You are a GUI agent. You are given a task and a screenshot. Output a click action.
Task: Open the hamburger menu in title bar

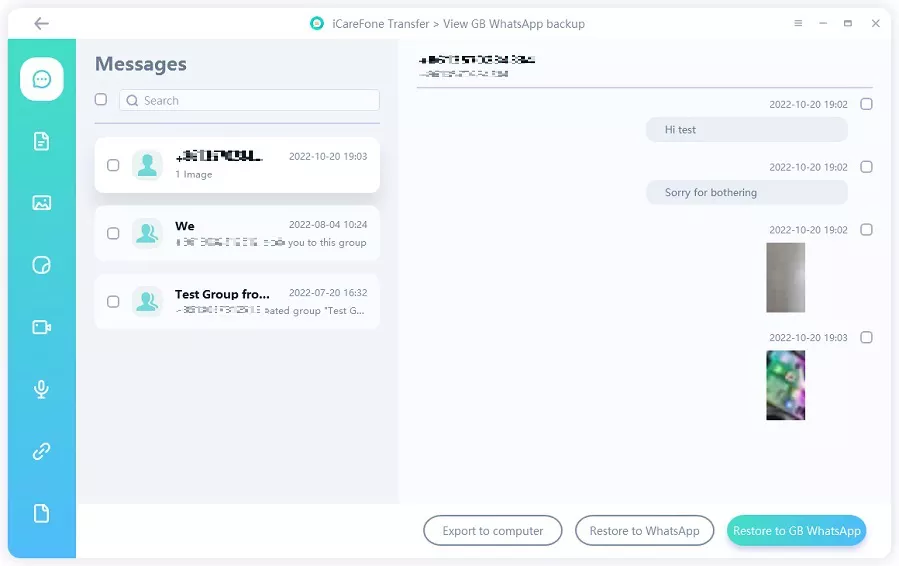coord(798,23)
